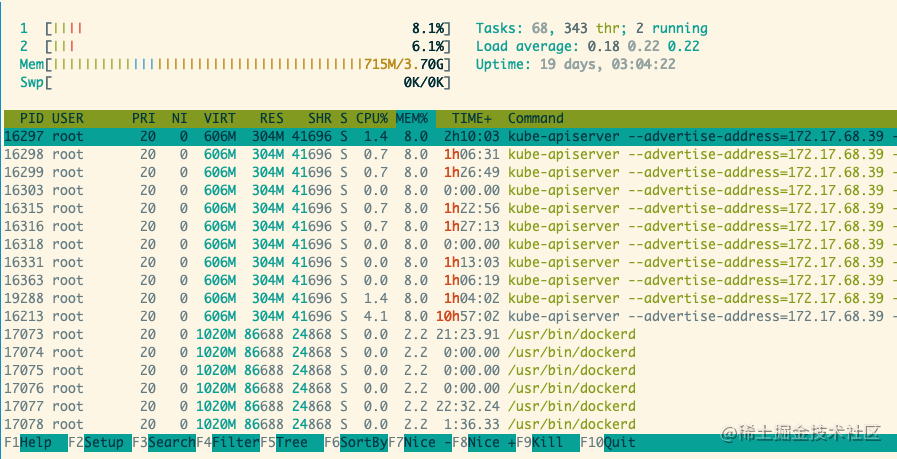This screenshot has height=459, width=897.
Task: Select the process row with PID 16331
Action: [448, 263]
